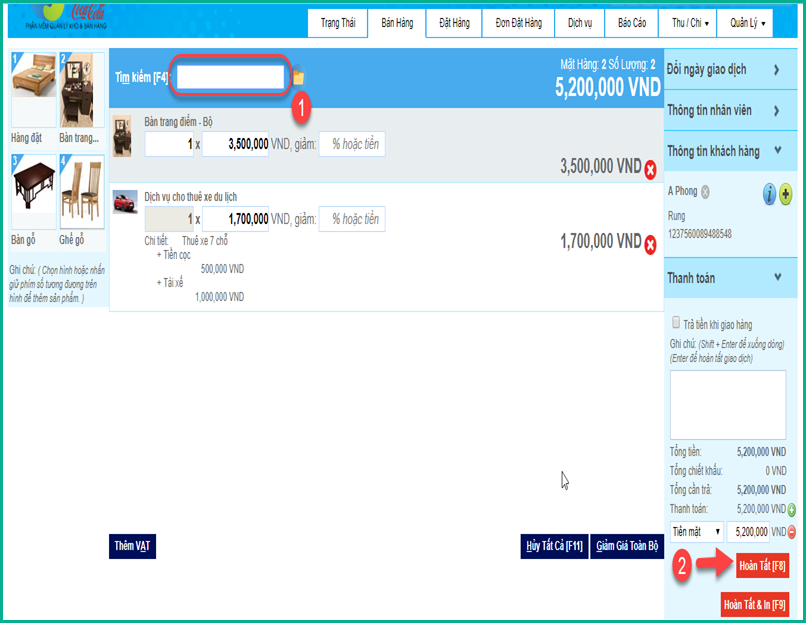Viewport: 806px width, 623px height.
Task: Open customer info via blue 'i' icon
Action: pos(769,195)
